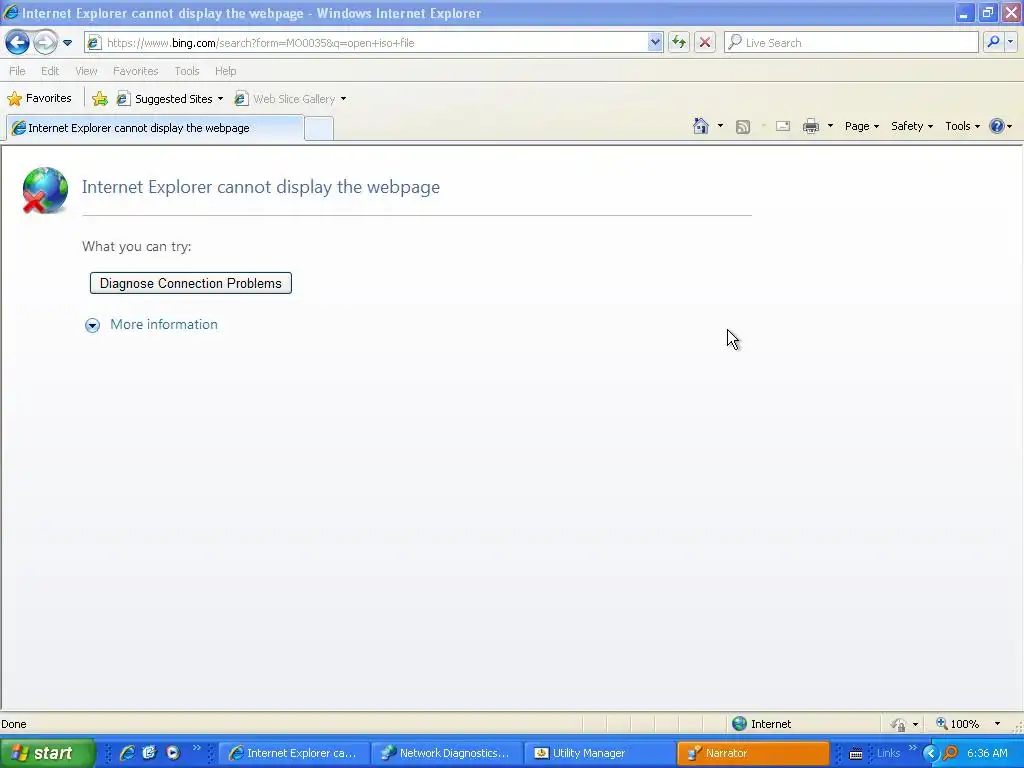This screenshot has height=768, width=1024.
Task: Click the 100% zoom level button
Action: (958, 724)
